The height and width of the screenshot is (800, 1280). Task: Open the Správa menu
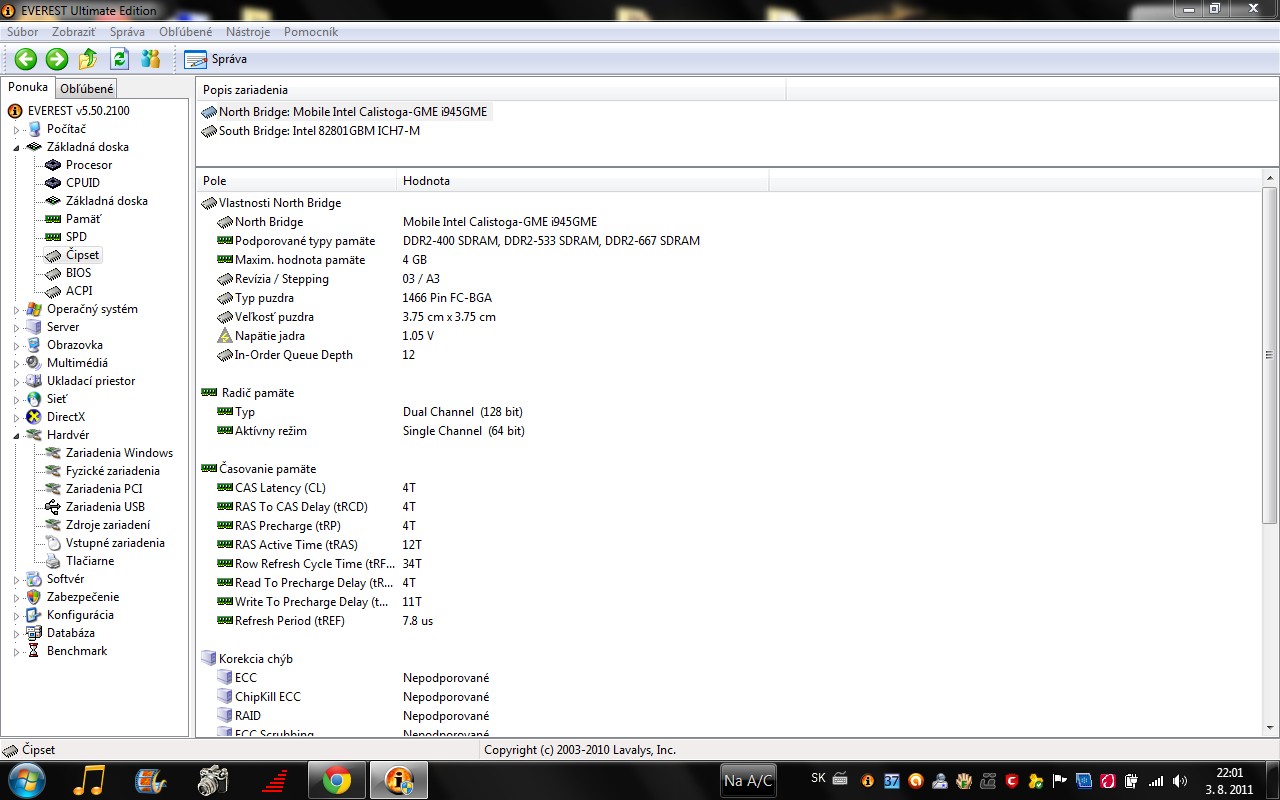point(127,32)
